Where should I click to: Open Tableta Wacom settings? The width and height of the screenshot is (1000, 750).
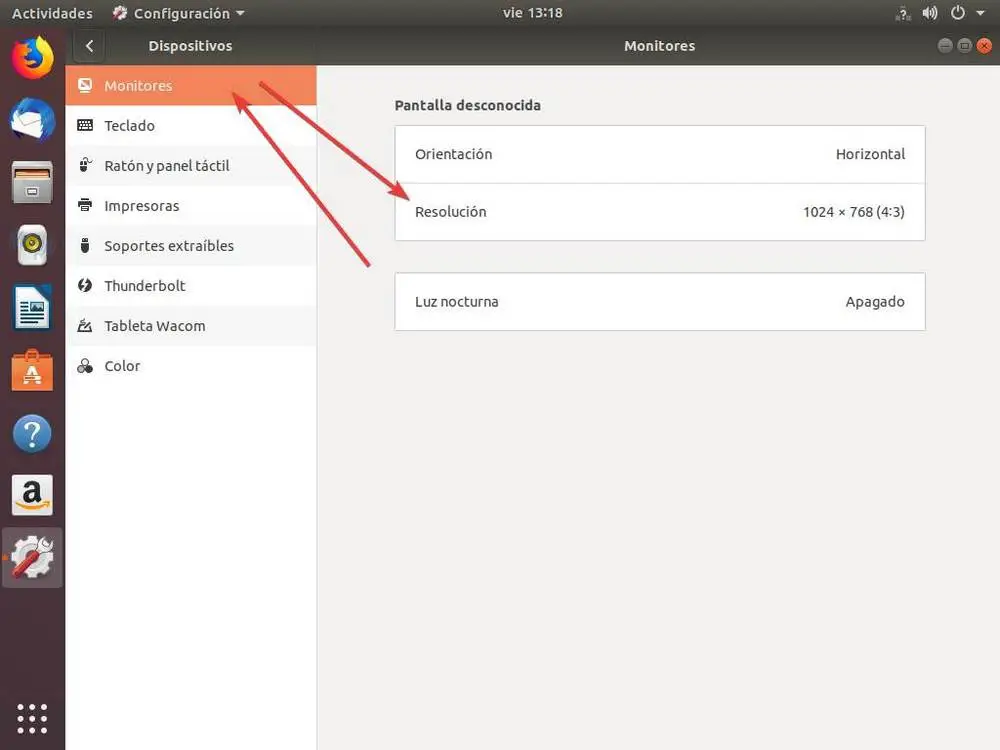coord(191,326)
